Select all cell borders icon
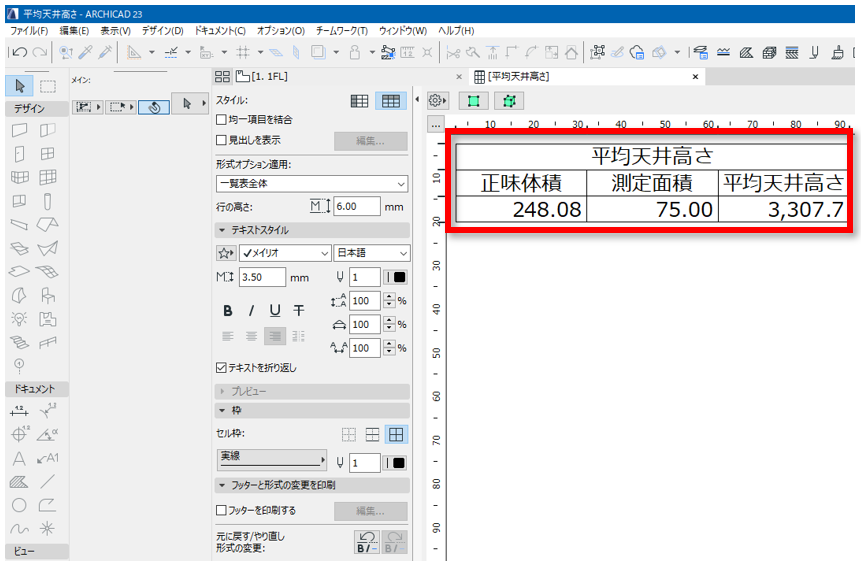The height and width of the screenshot is (575, 861). (x=396, y=435)
